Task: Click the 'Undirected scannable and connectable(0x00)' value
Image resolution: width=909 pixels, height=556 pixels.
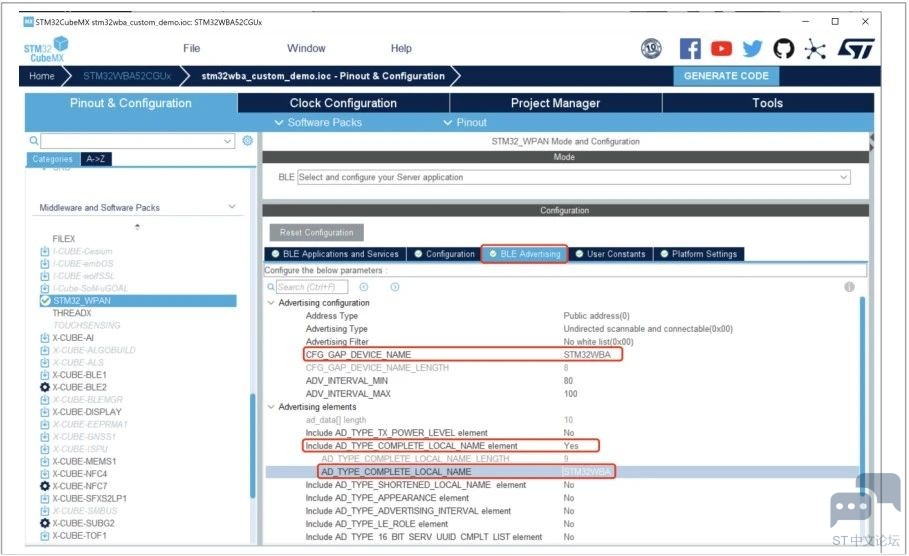Action: tap(648, 329)
